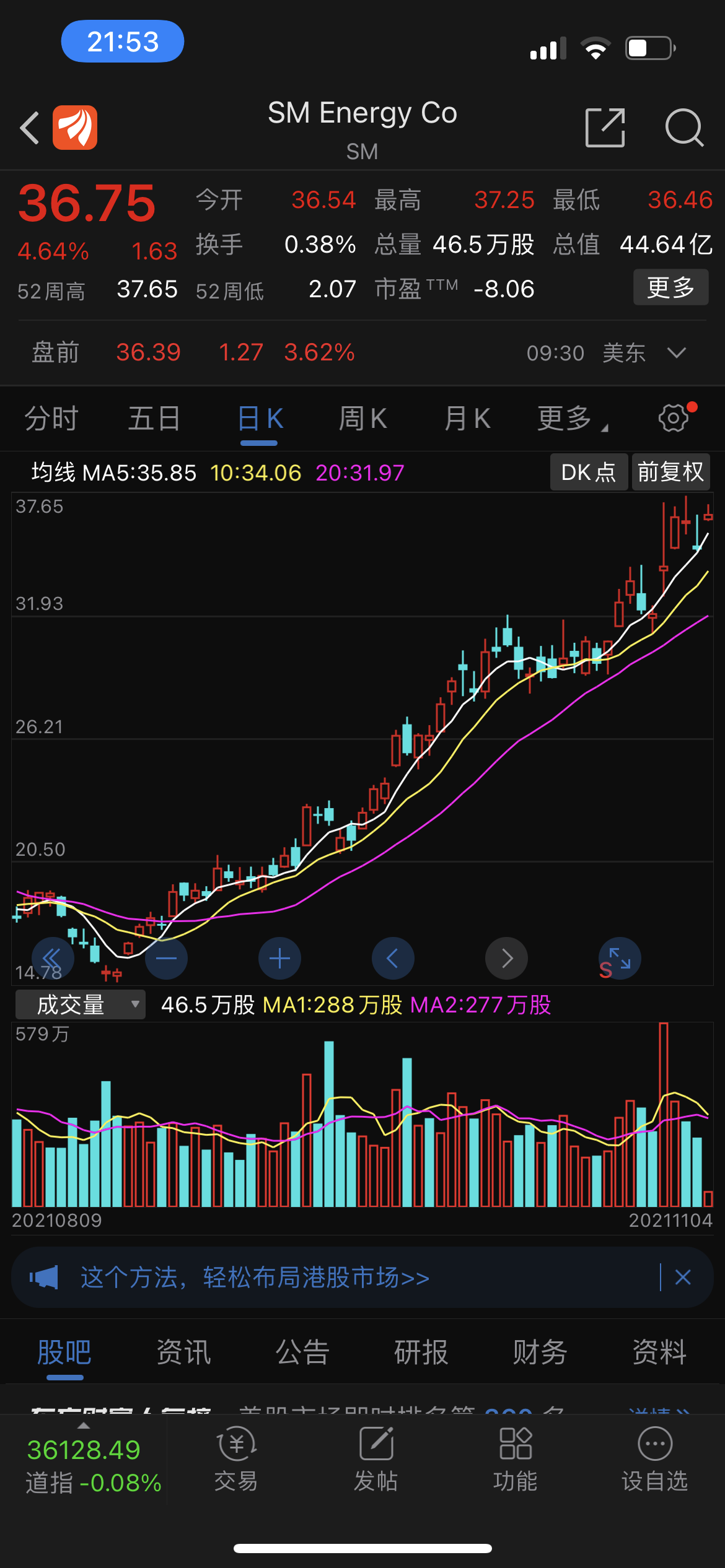
Task: Open the 功能 functions icon
Action: (x=515, y=1458)
